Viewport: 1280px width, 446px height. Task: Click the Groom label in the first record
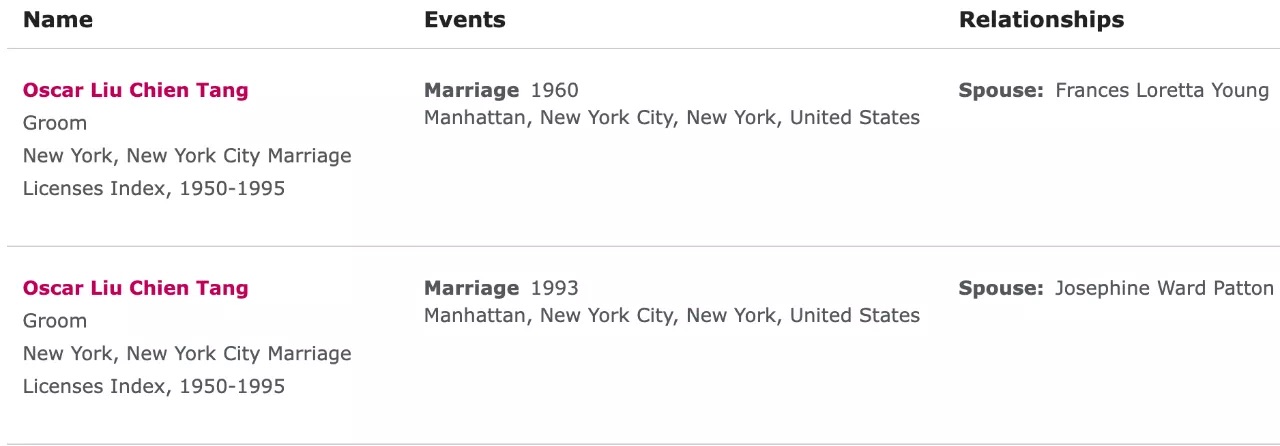point(55,123)
